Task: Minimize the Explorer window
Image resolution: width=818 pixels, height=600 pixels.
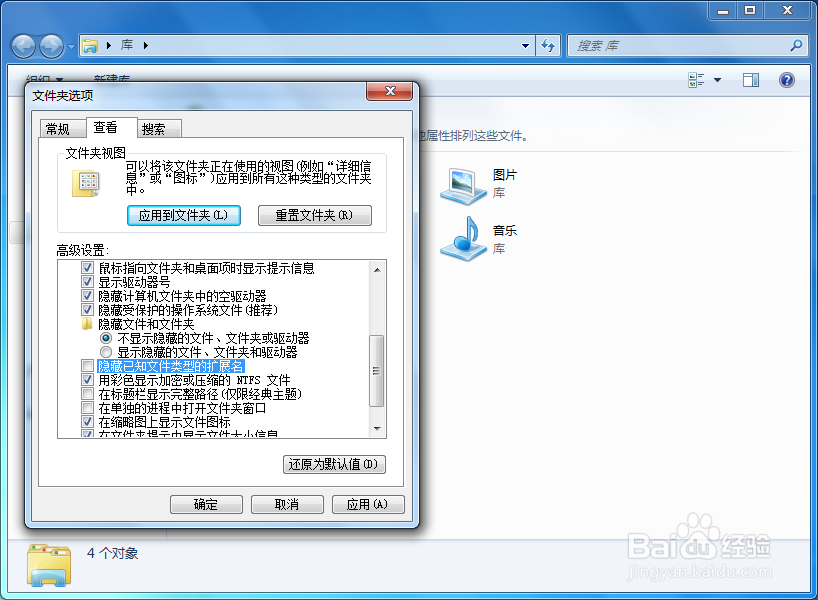Action: tap(723, 10)
